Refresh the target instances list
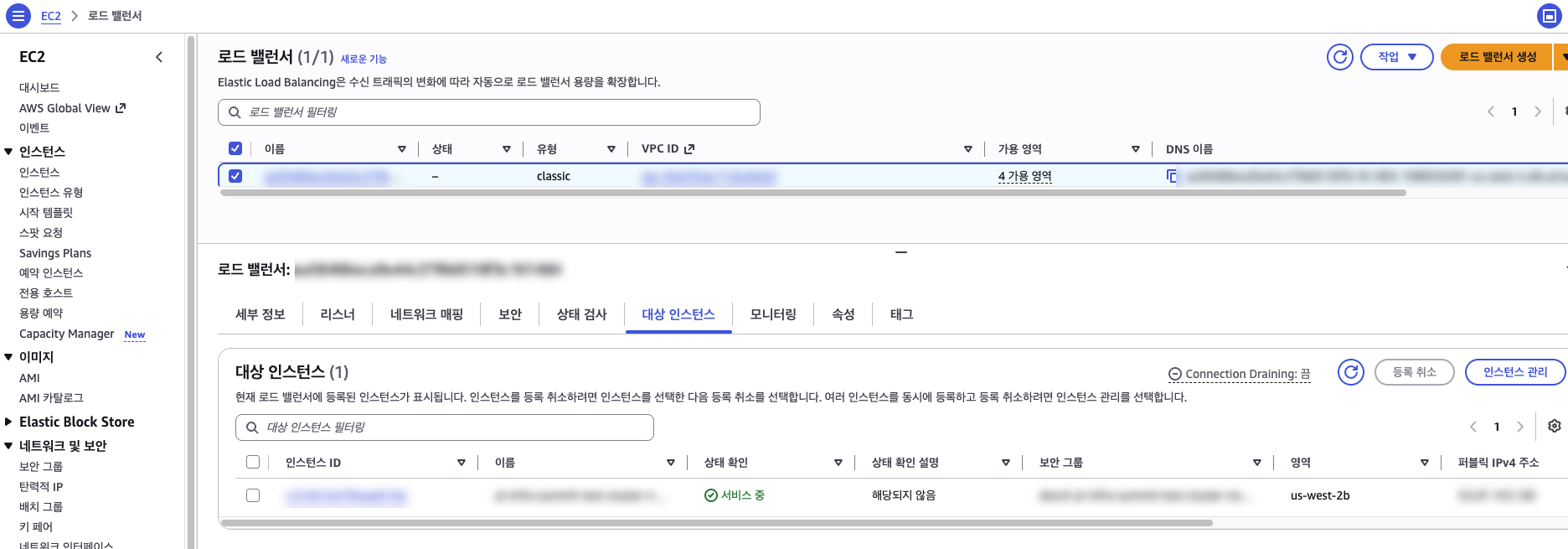1568x549 pixels. point(1351,372)
